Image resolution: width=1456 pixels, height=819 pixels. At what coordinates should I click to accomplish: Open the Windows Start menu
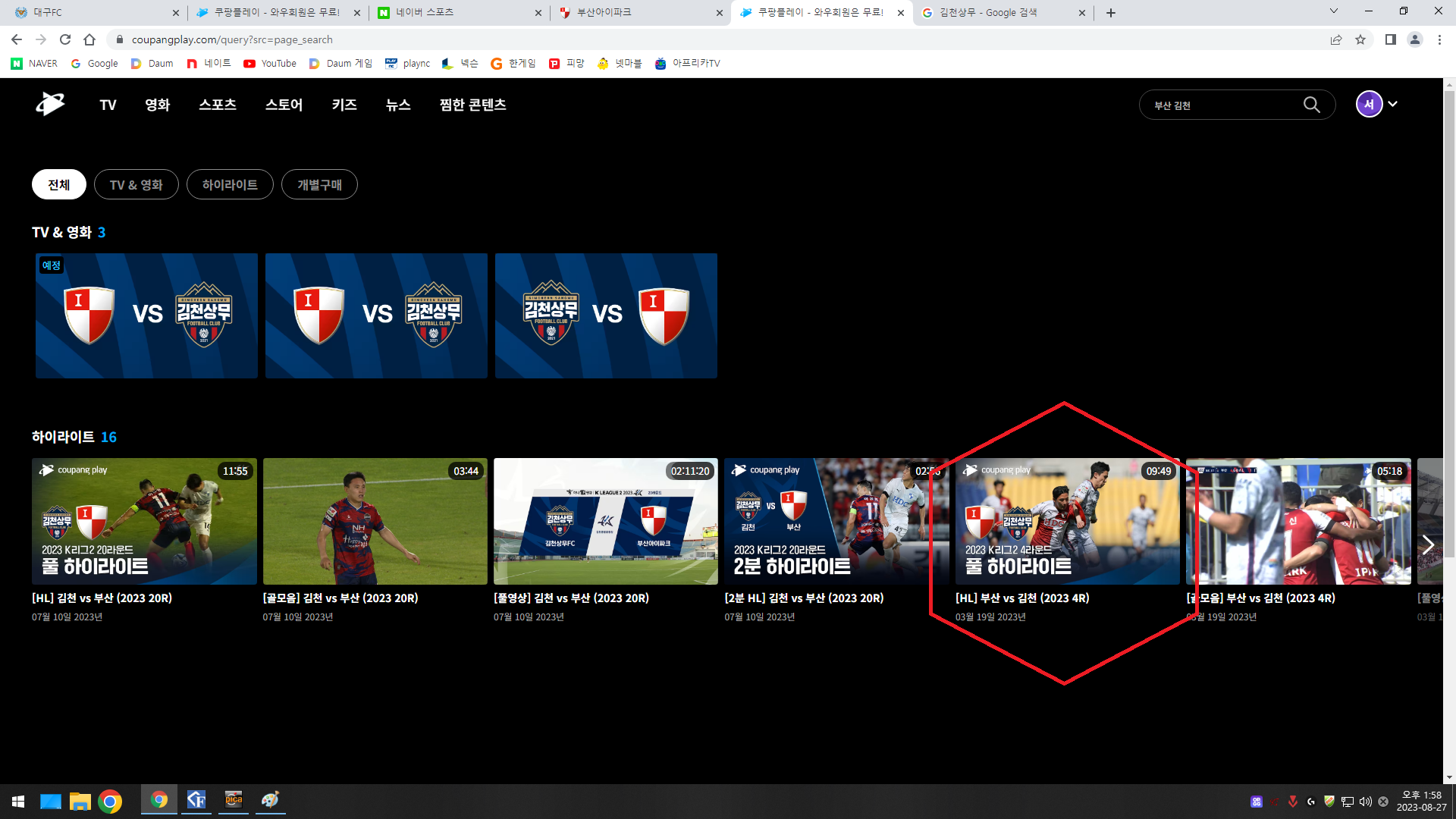point(18,802)
